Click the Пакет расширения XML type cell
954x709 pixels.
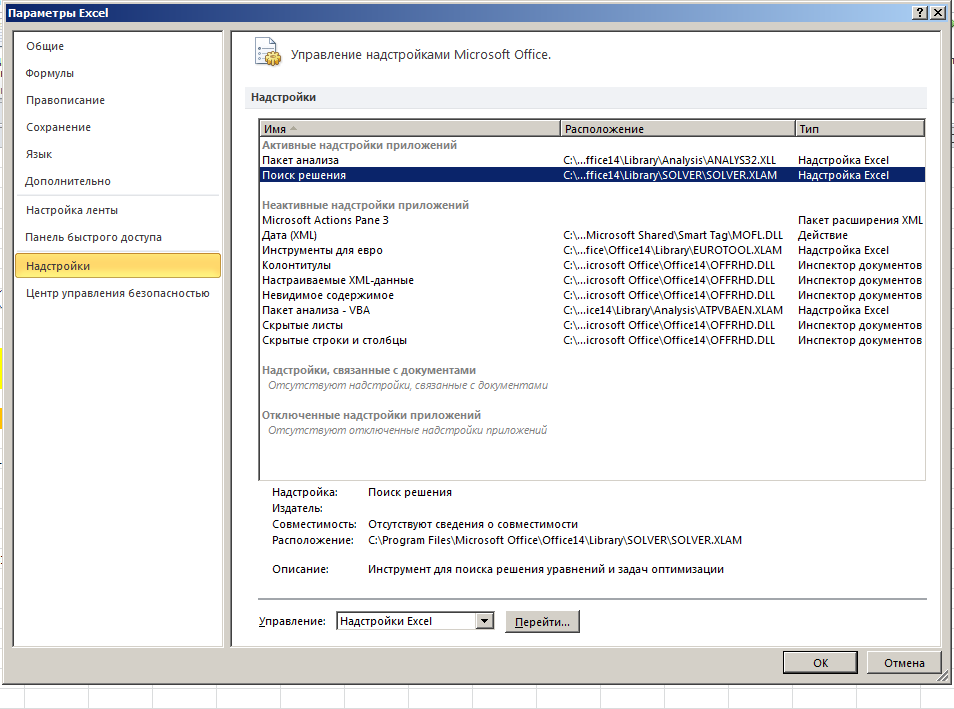(860, 220)
